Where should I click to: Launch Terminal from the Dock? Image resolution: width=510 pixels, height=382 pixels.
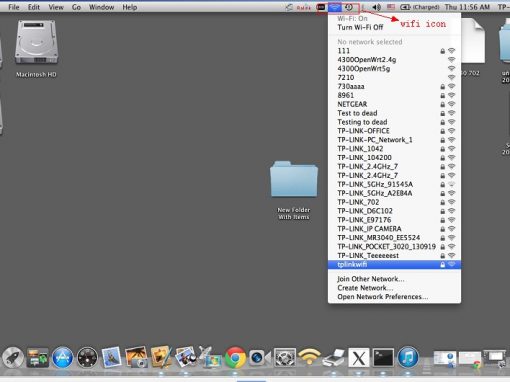(383, 358)
